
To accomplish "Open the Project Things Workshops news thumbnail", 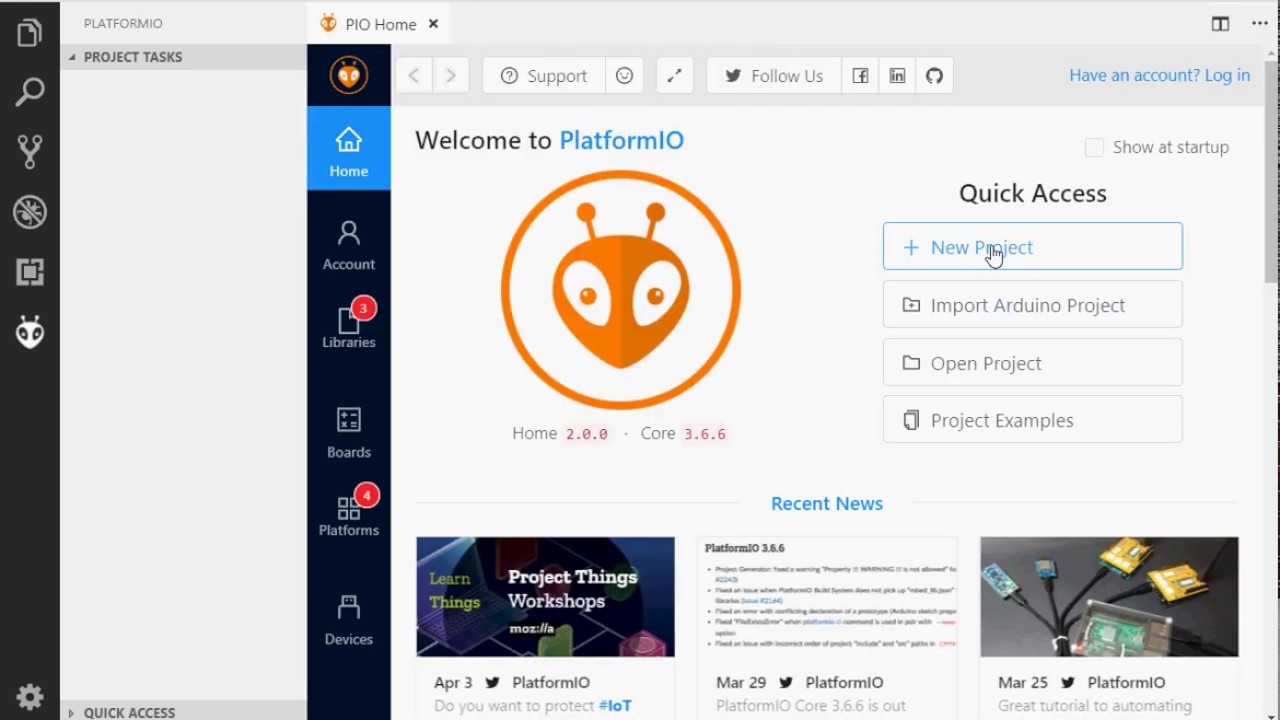I will click(545, 597).
